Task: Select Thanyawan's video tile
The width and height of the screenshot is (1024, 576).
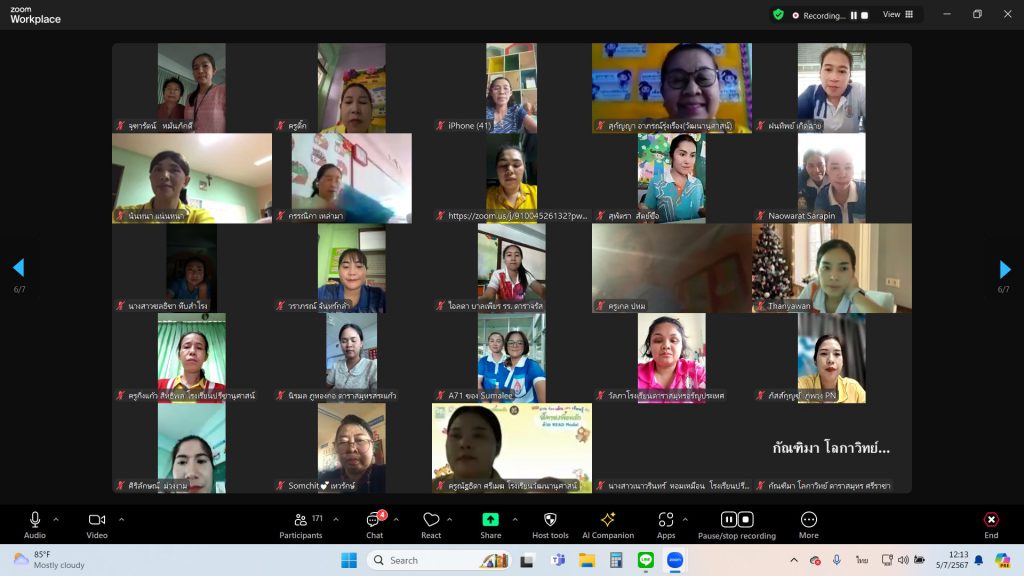Action: 832,268
